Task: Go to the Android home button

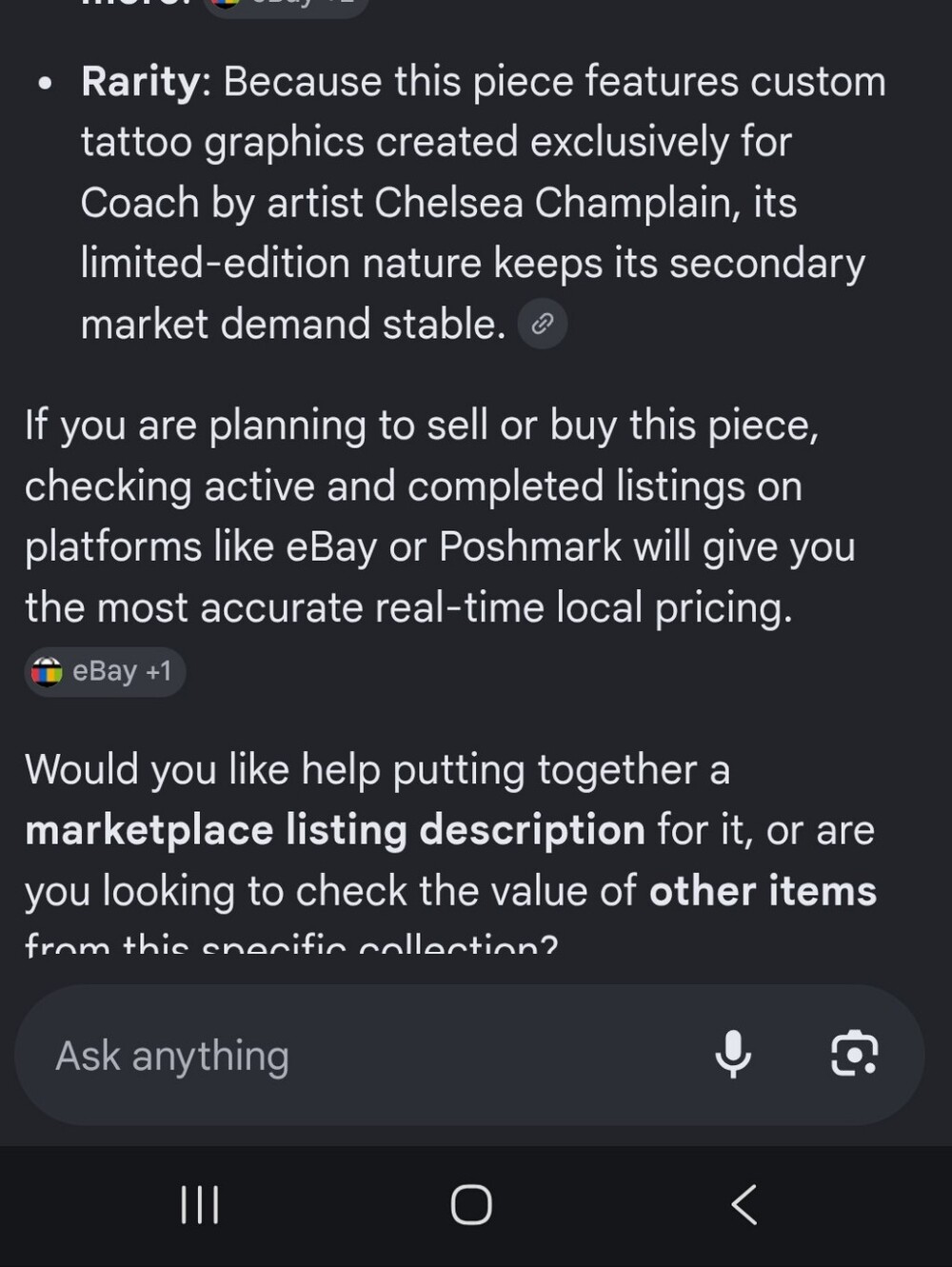Action: pyautogui.click(x=471, y=1204)
